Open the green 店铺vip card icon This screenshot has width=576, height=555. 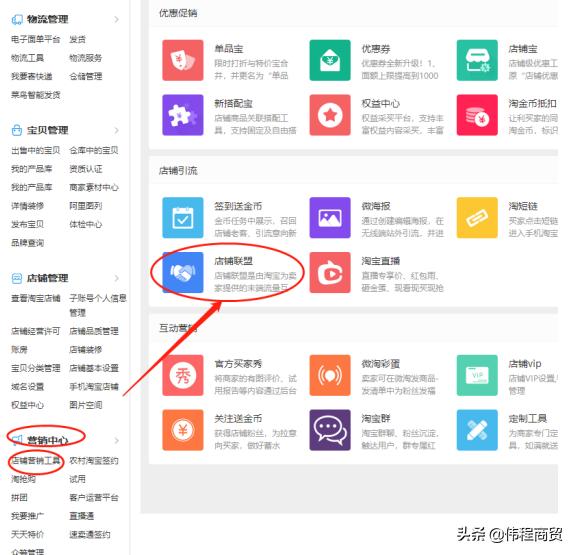click(x=477, y=375)
